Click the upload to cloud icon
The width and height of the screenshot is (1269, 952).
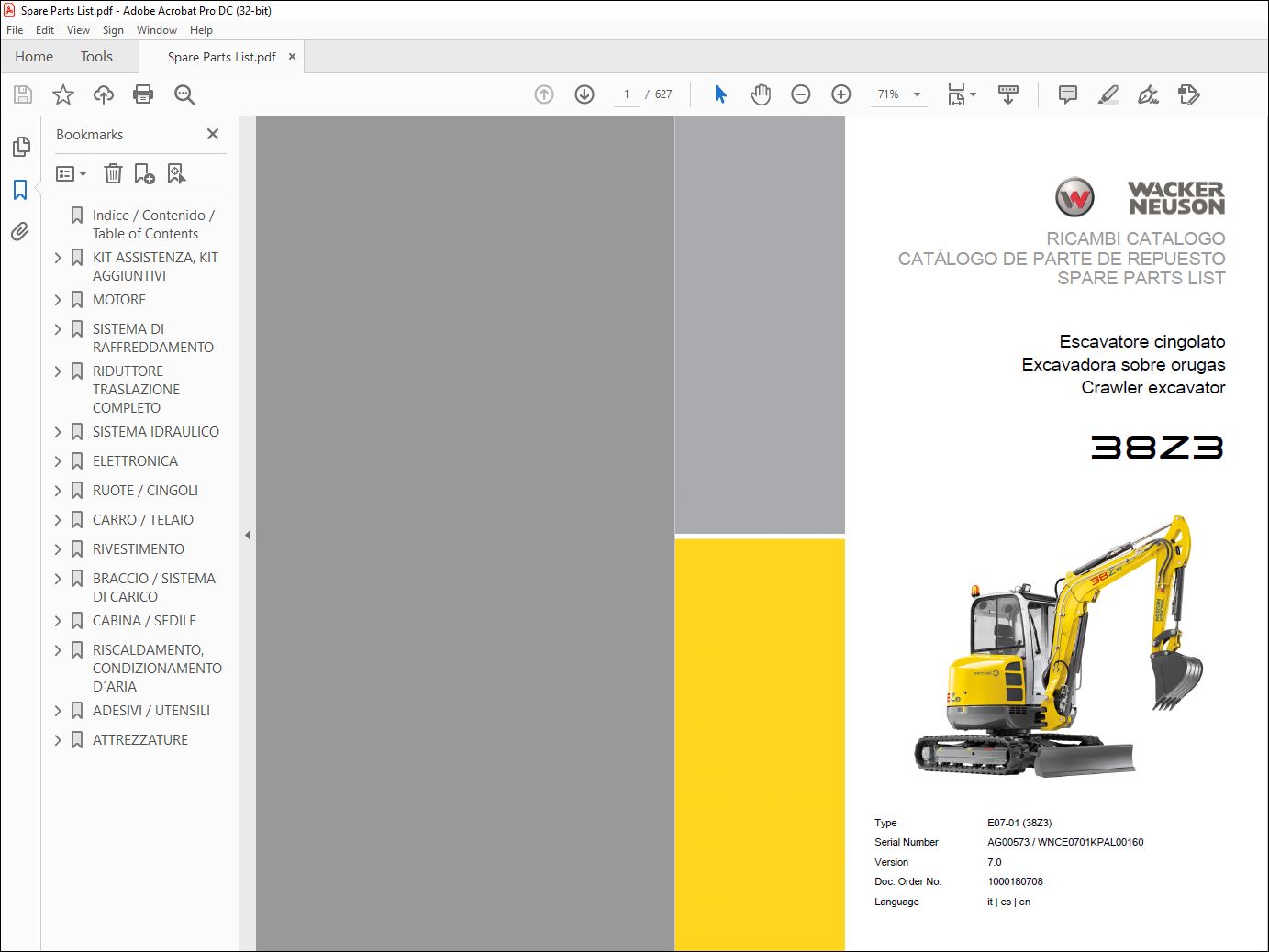pos(104,94)
